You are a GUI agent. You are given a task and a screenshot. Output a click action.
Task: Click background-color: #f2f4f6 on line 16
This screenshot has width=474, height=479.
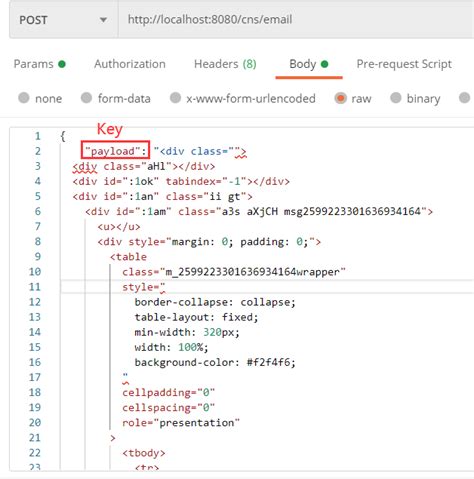tap(215, 362)
